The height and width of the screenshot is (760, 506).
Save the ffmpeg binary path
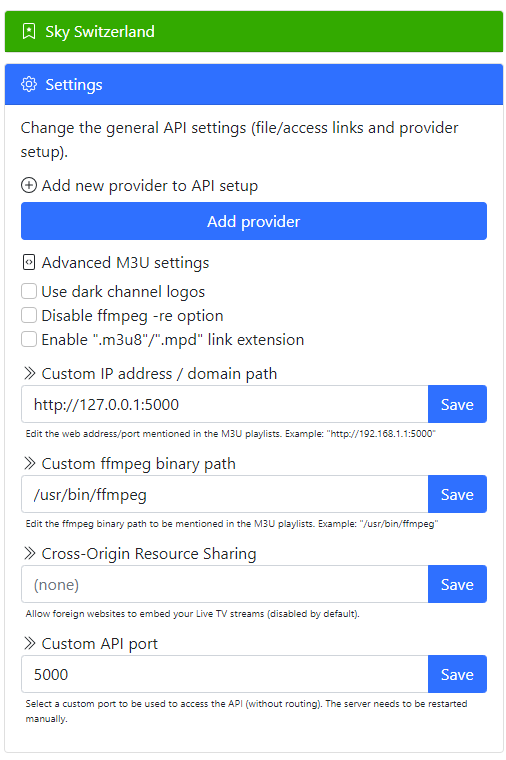457,494
